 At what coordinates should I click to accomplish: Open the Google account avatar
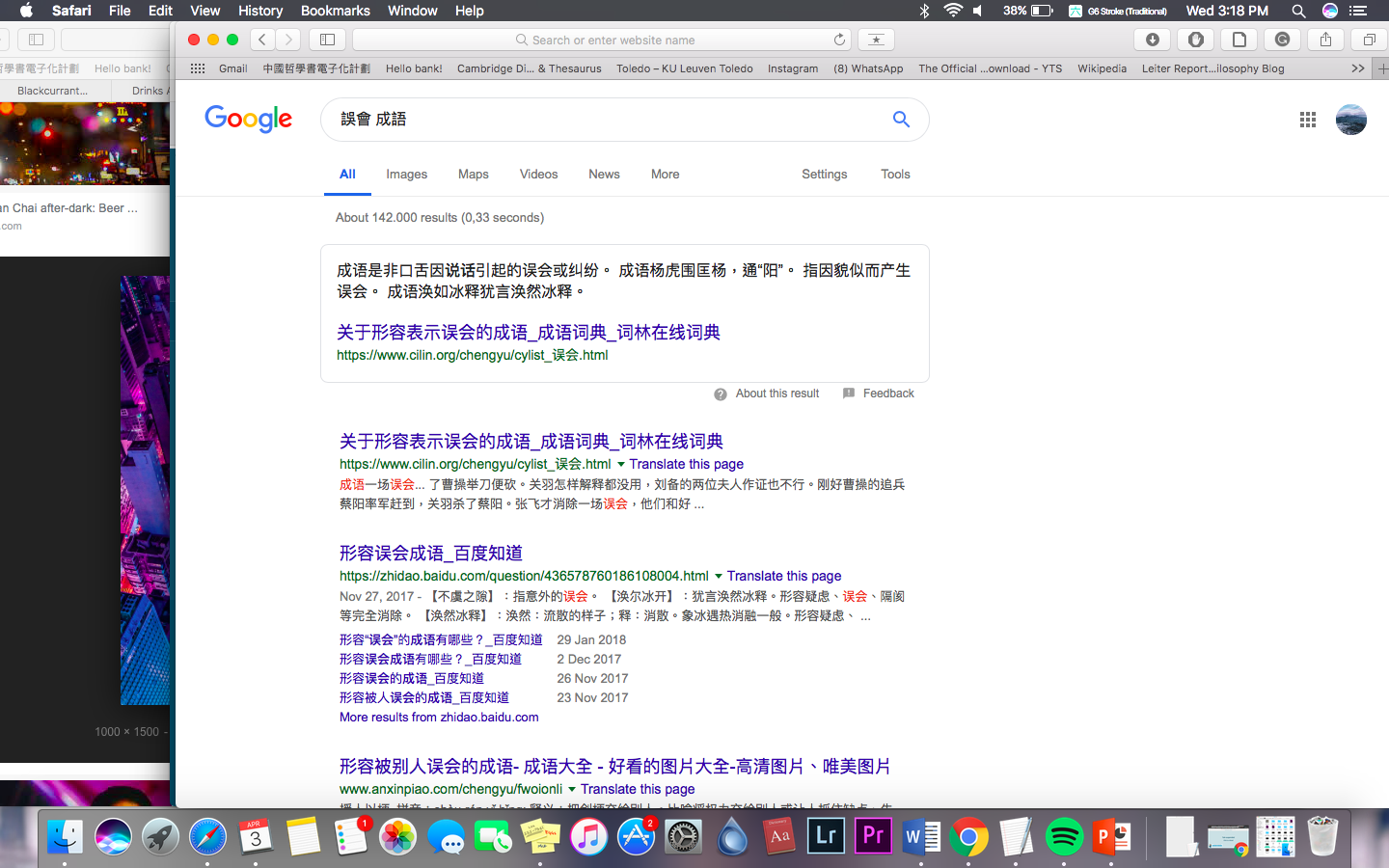point(1351,120)
